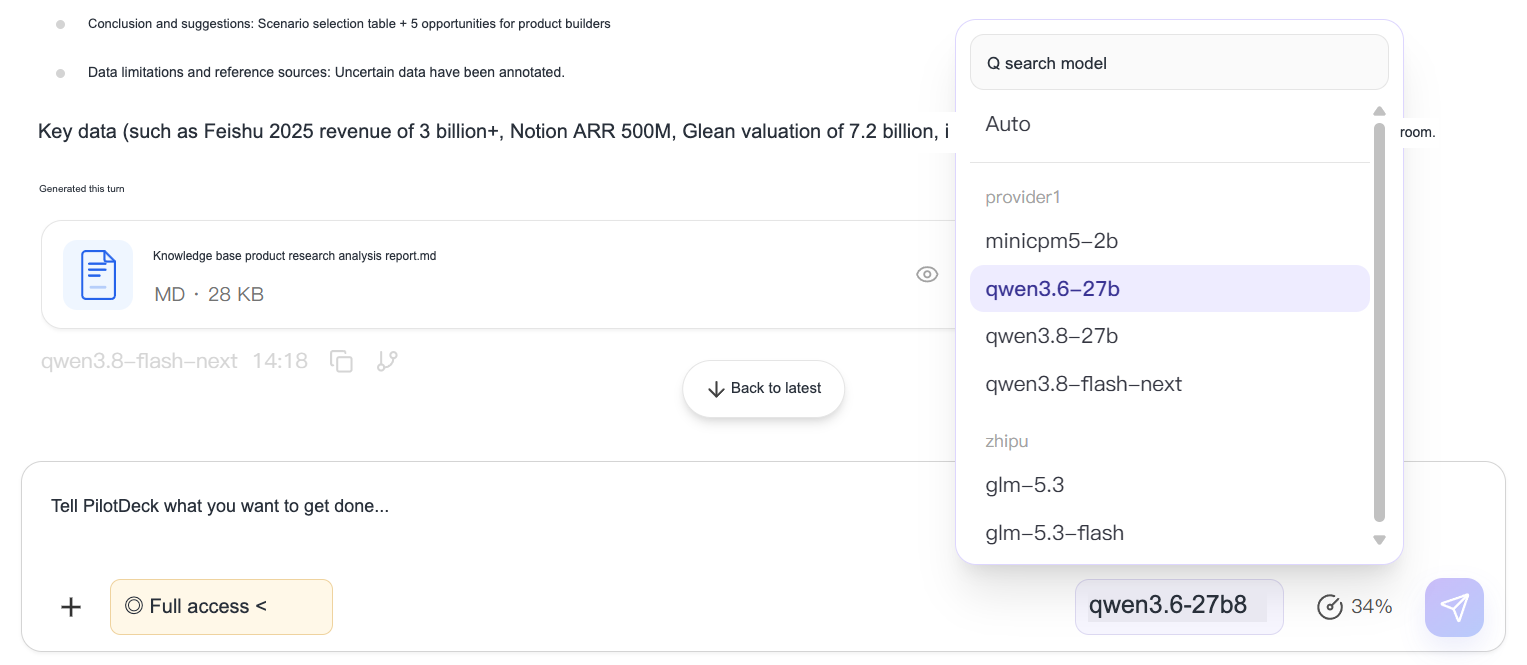Click the MD · 28 KB file size text
1527x665 pixels.
pyautogui.click(x=209, y=295)
